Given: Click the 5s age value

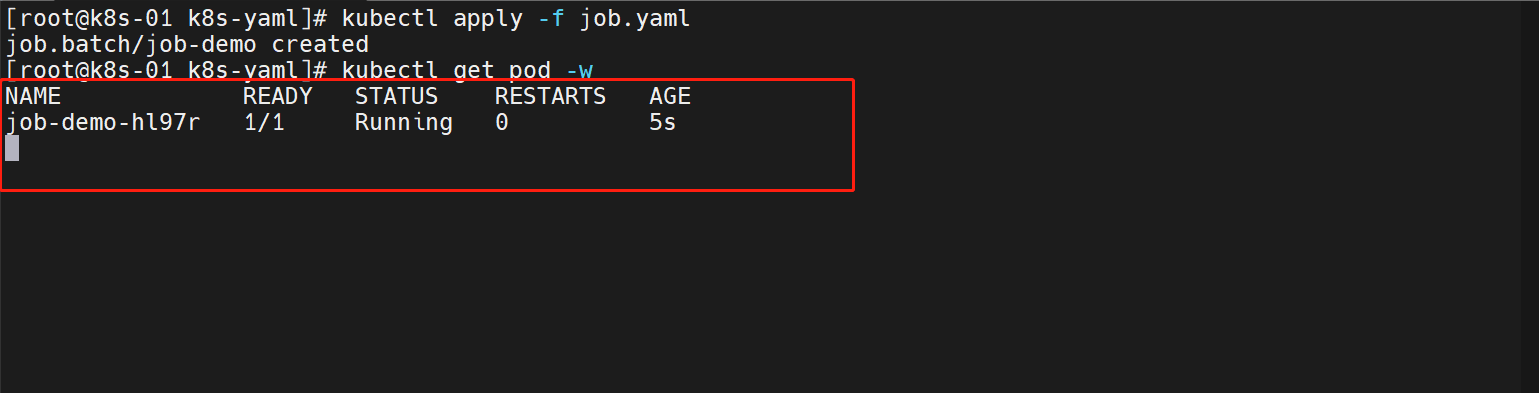Looking at the screenshot, I should pos(662,123).
